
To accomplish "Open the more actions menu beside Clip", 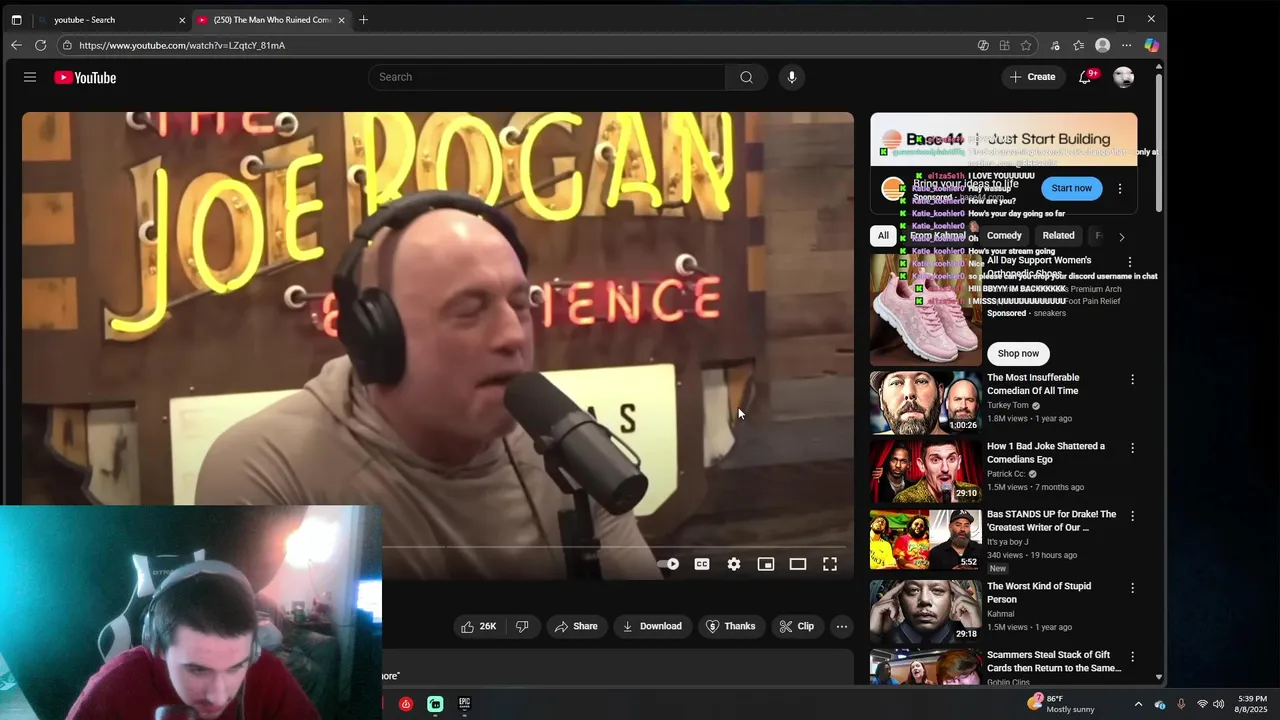I will (842, 626).
